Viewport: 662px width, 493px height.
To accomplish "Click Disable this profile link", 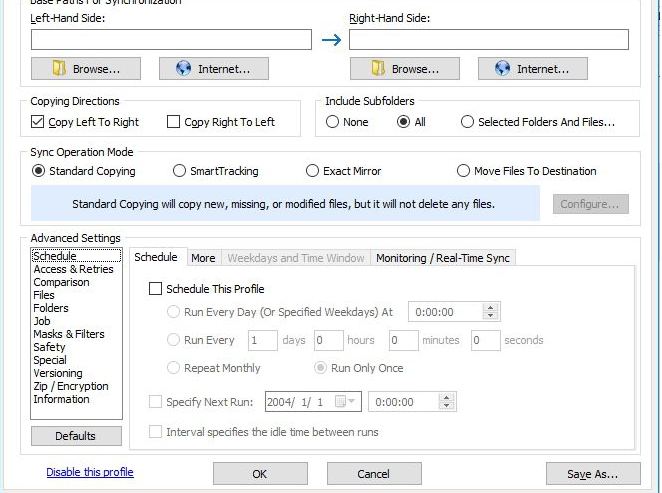I will (90, 472).
